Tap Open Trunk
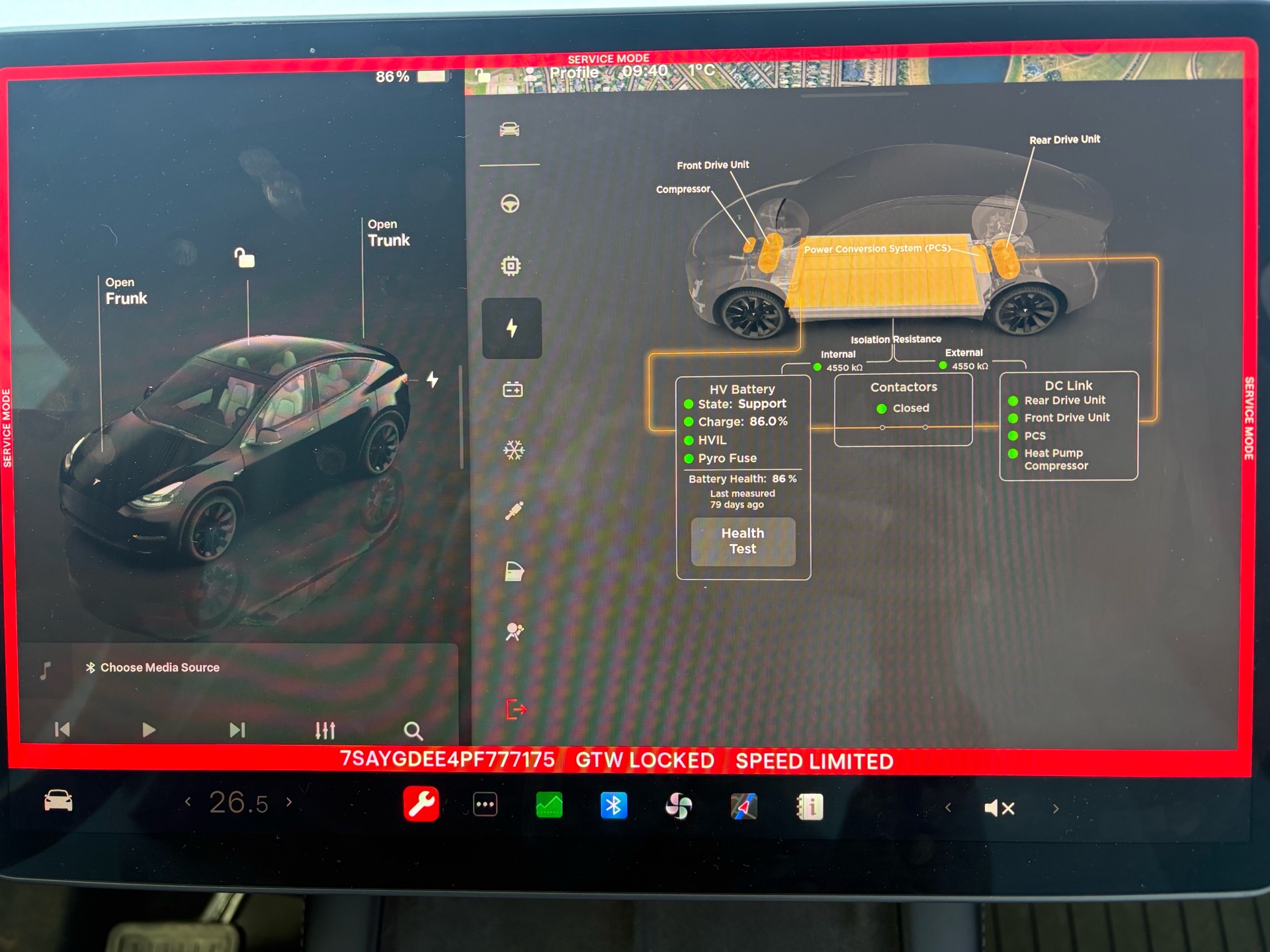Image resolution: width=1270 pixels, height=952 pixels. click(389, 233)
